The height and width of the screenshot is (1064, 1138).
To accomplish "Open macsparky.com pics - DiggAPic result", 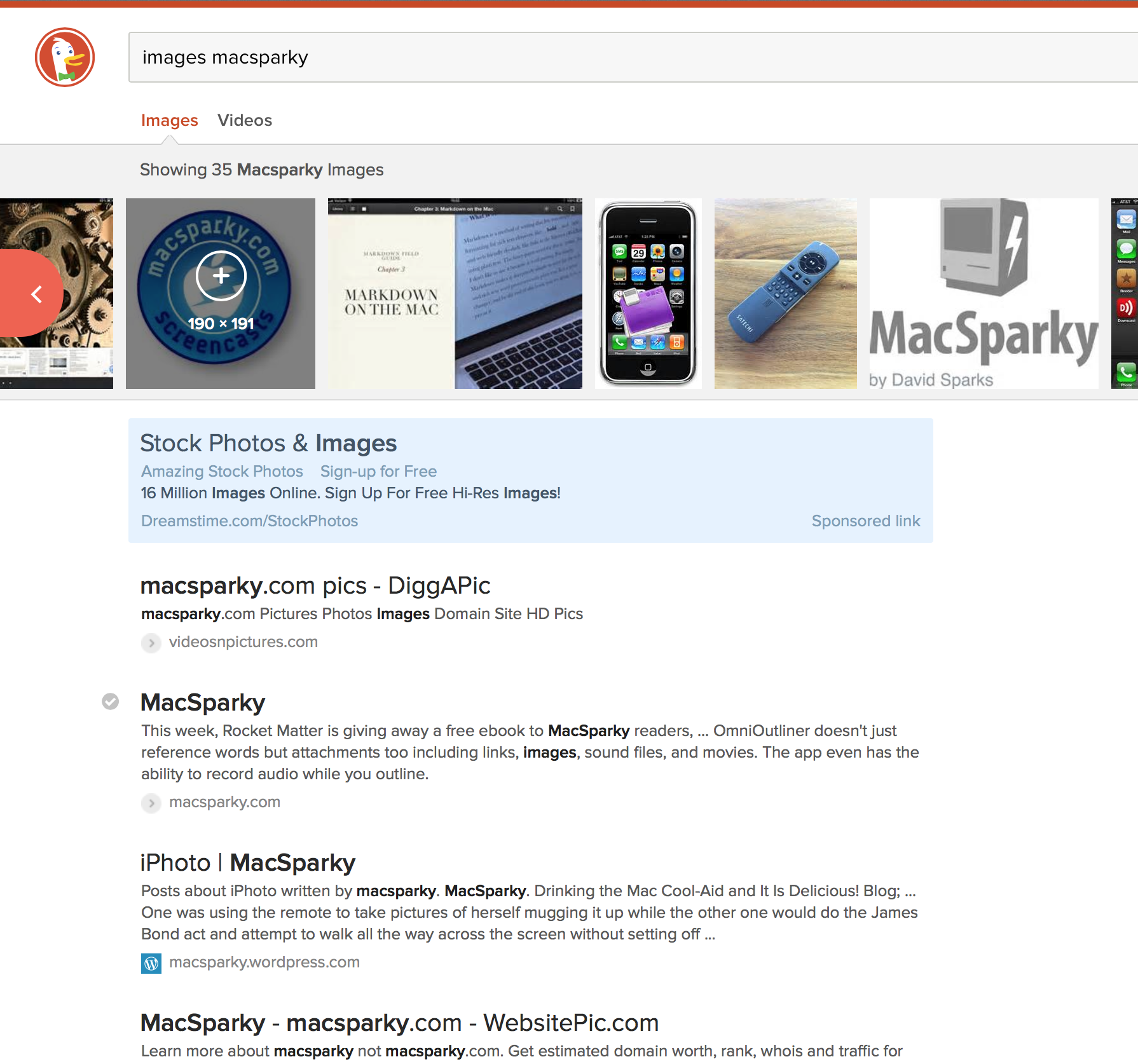I will tap(315, 585).
